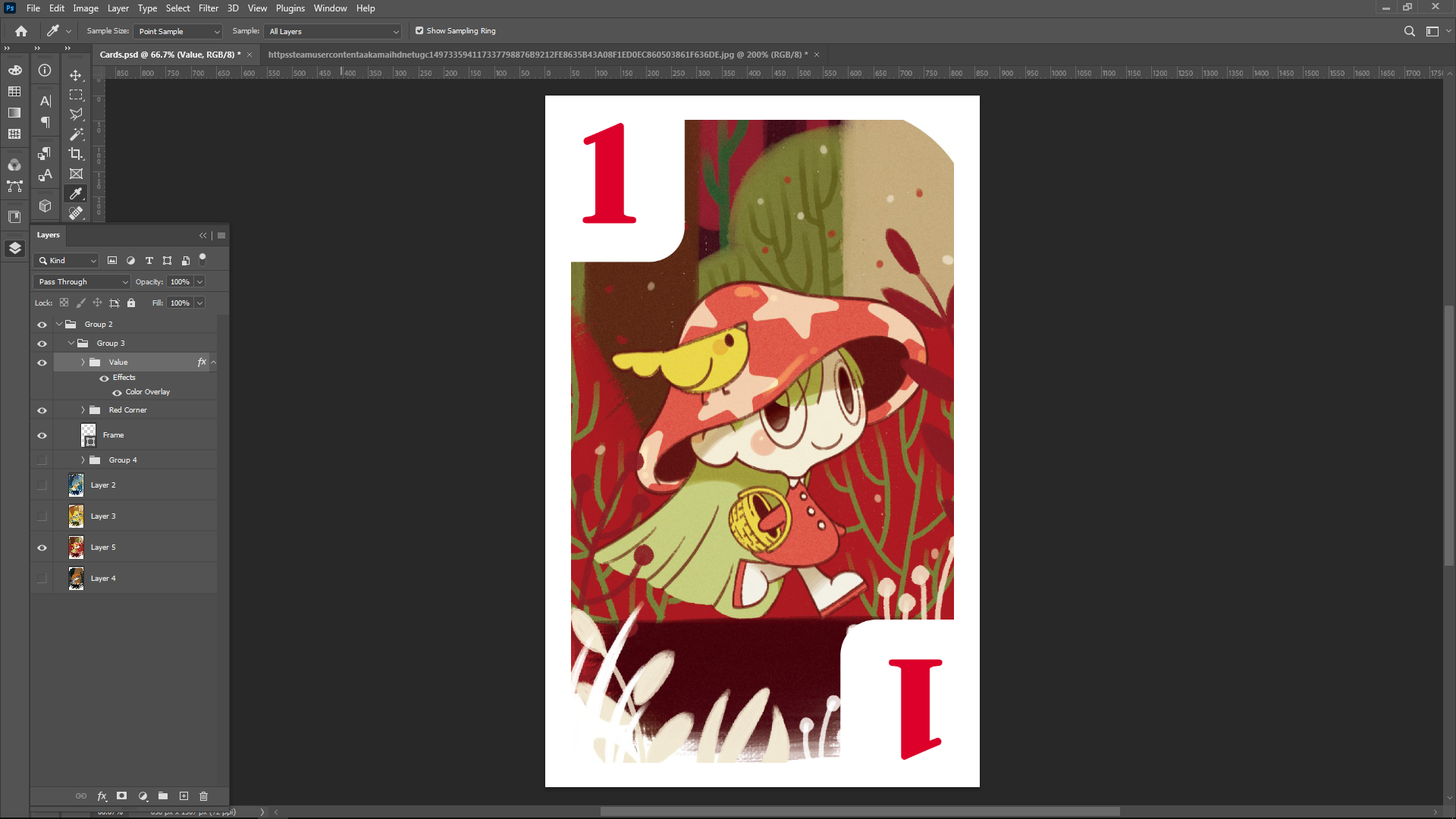Viewport: 1456px width, 819px height.
Task: Expand the Value group
Action: coord(83,362)
